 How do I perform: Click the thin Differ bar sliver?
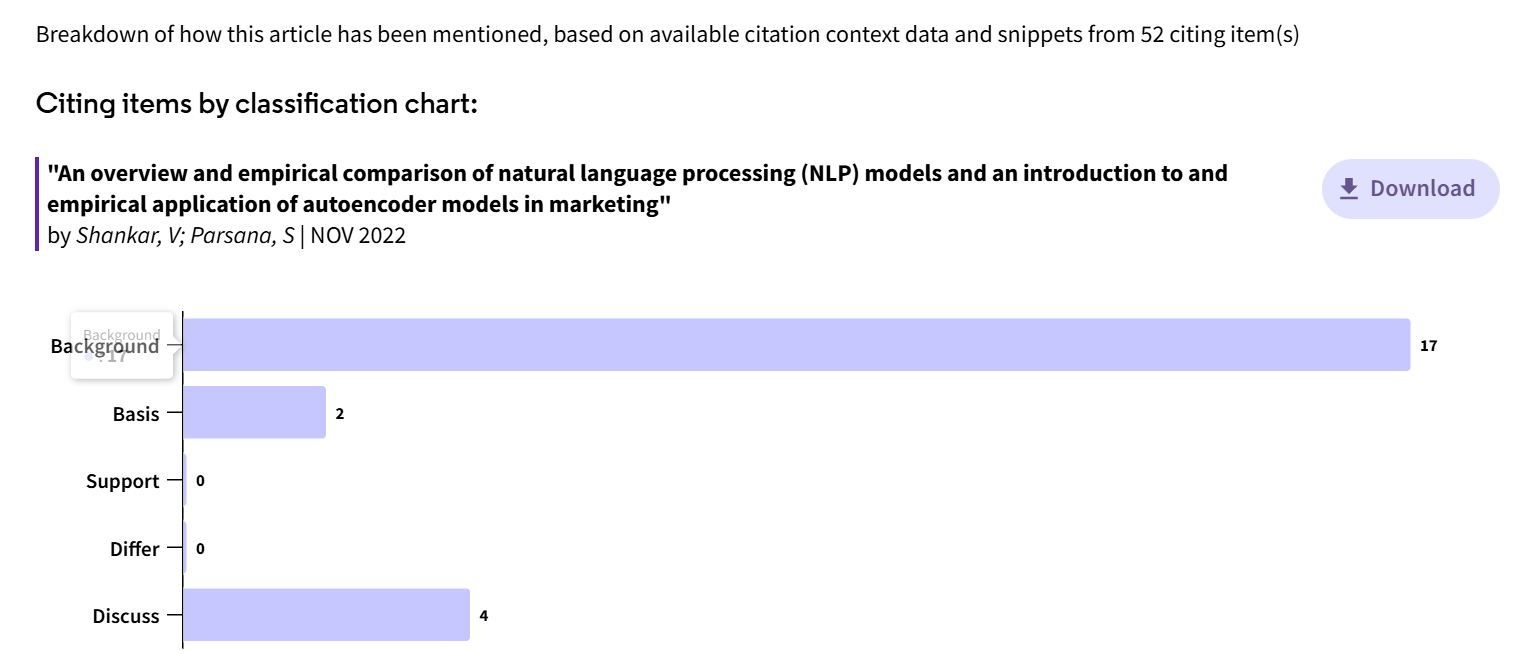[185, 548]
